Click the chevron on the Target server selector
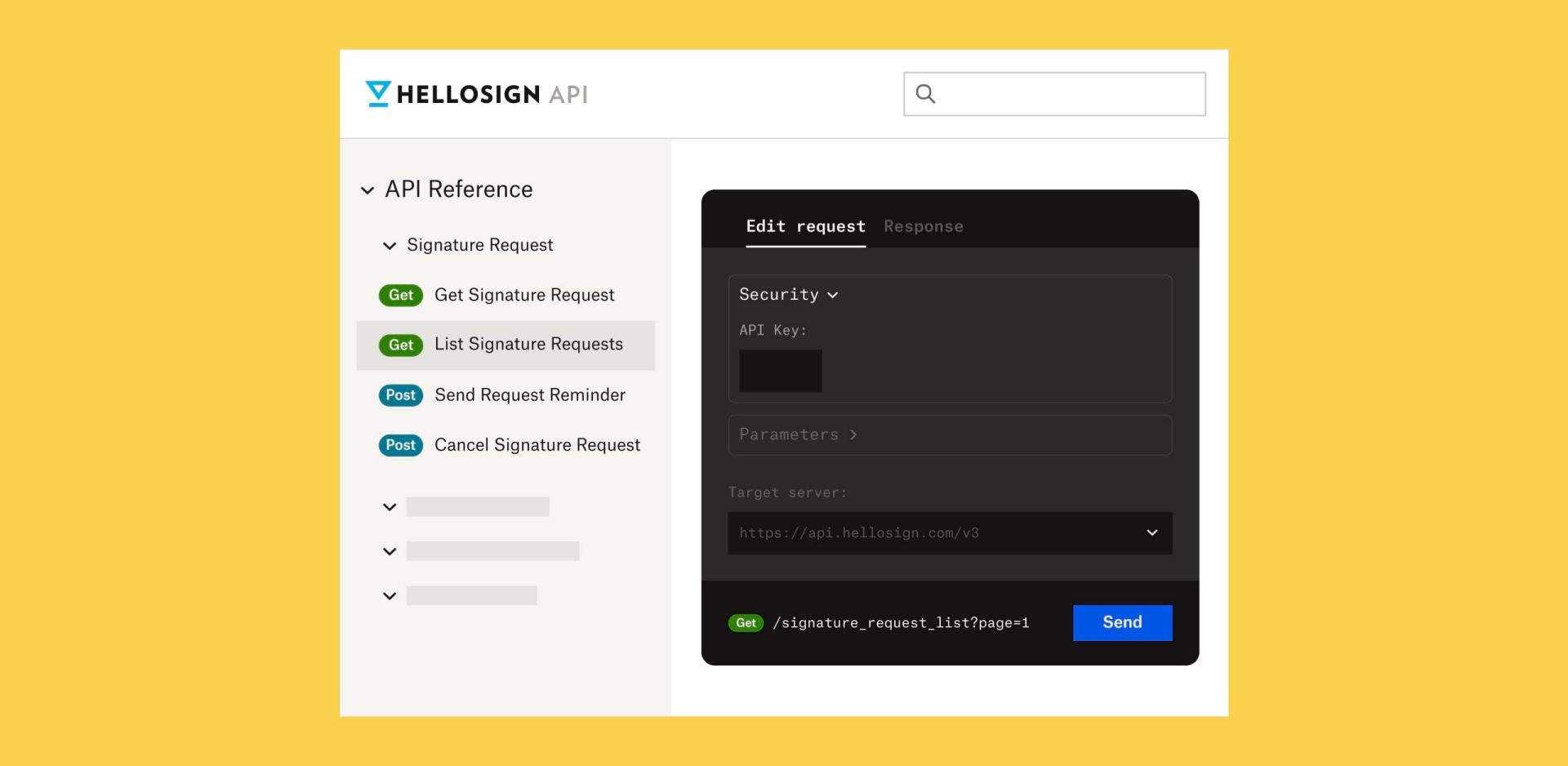The image size is (1568, 766). tap(1152, 532)
